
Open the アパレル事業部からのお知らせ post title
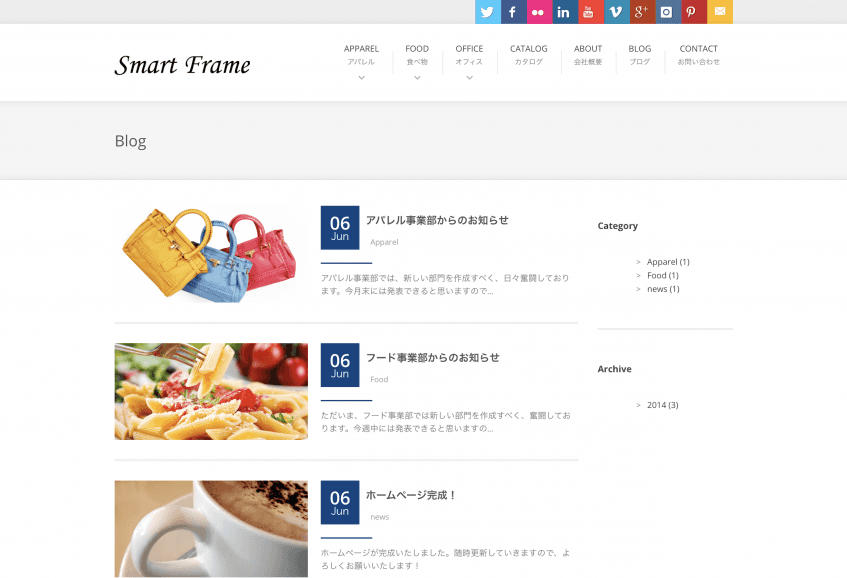coord(437,220)
